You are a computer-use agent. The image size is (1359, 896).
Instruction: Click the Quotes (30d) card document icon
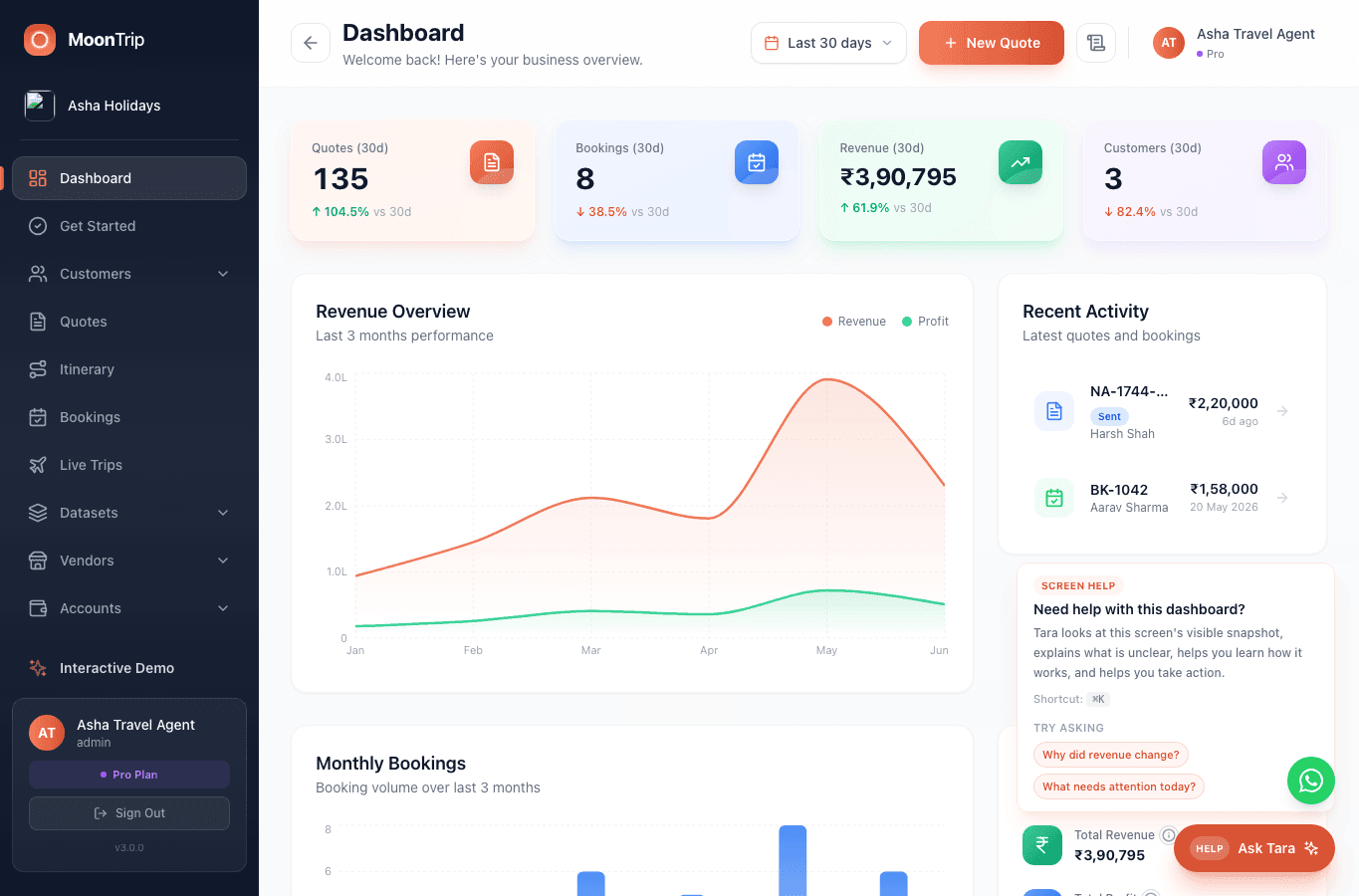coord(492,162)
